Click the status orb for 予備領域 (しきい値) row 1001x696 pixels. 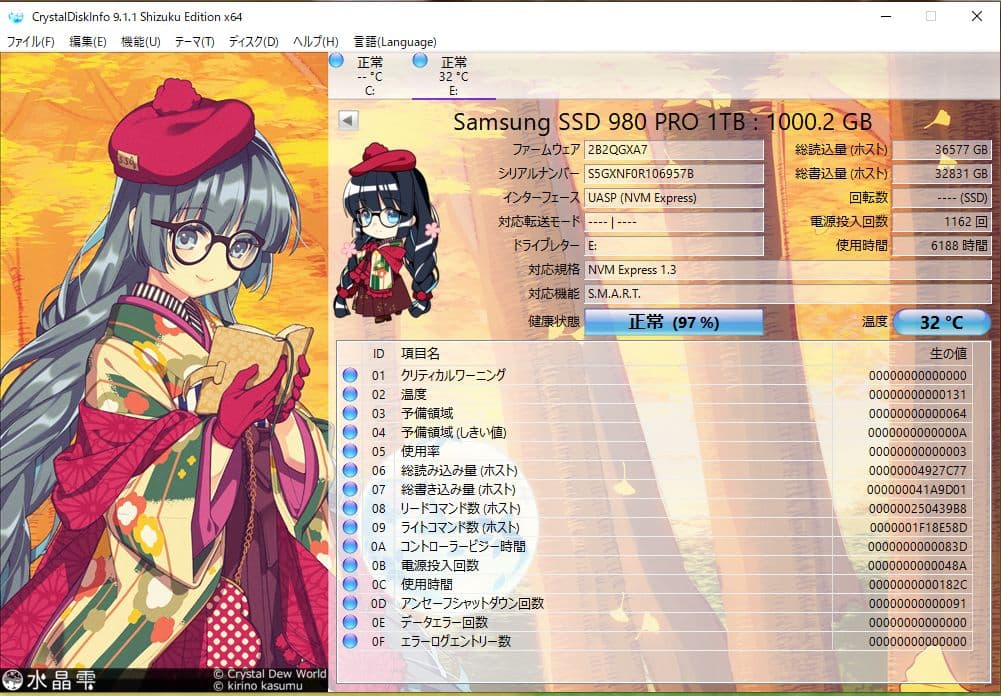pyautogui.click(x=350, y=432)
